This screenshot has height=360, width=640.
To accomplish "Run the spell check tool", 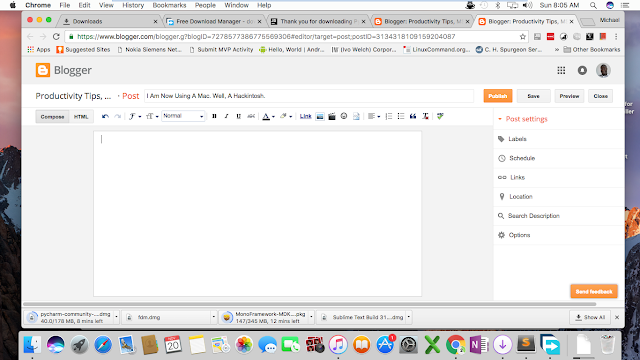I will tap(440, 116).
